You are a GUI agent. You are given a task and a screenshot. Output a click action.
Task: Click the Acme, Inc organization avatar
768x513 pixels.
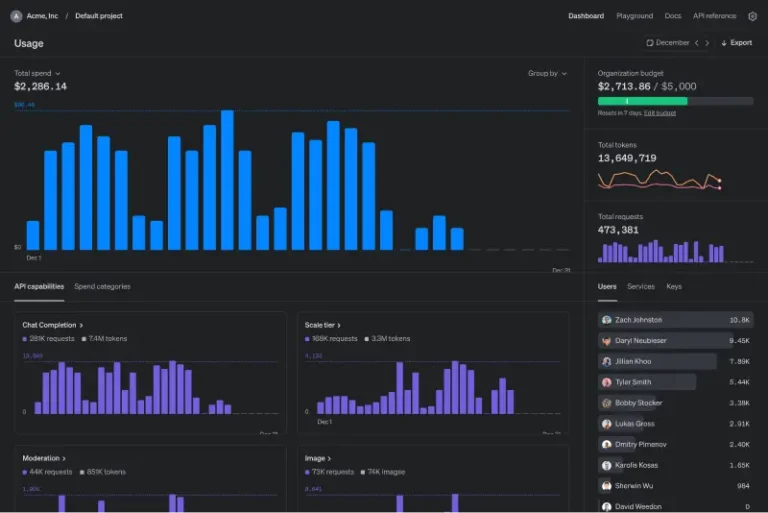coord(16,16)
